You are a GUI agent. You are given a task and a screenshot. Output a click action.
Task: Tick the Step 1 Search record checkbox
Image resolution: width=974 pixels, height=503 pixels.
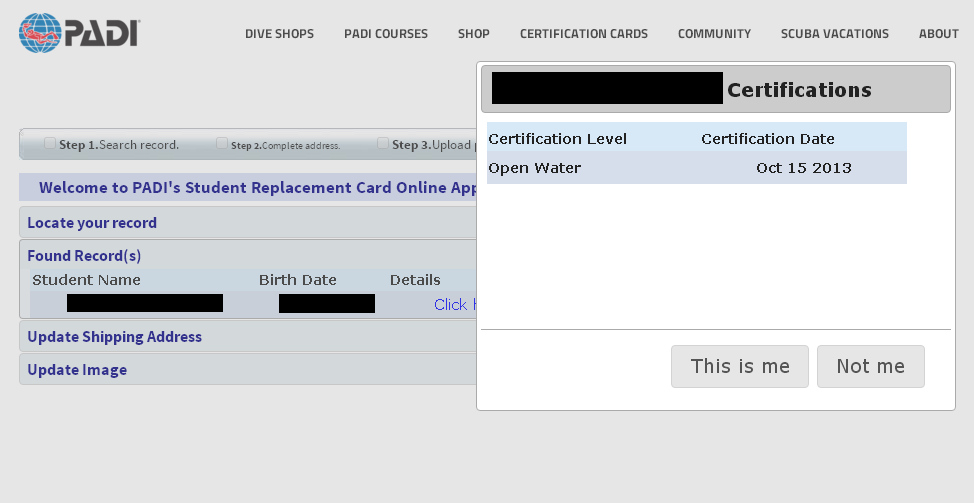tap(50, 143)
